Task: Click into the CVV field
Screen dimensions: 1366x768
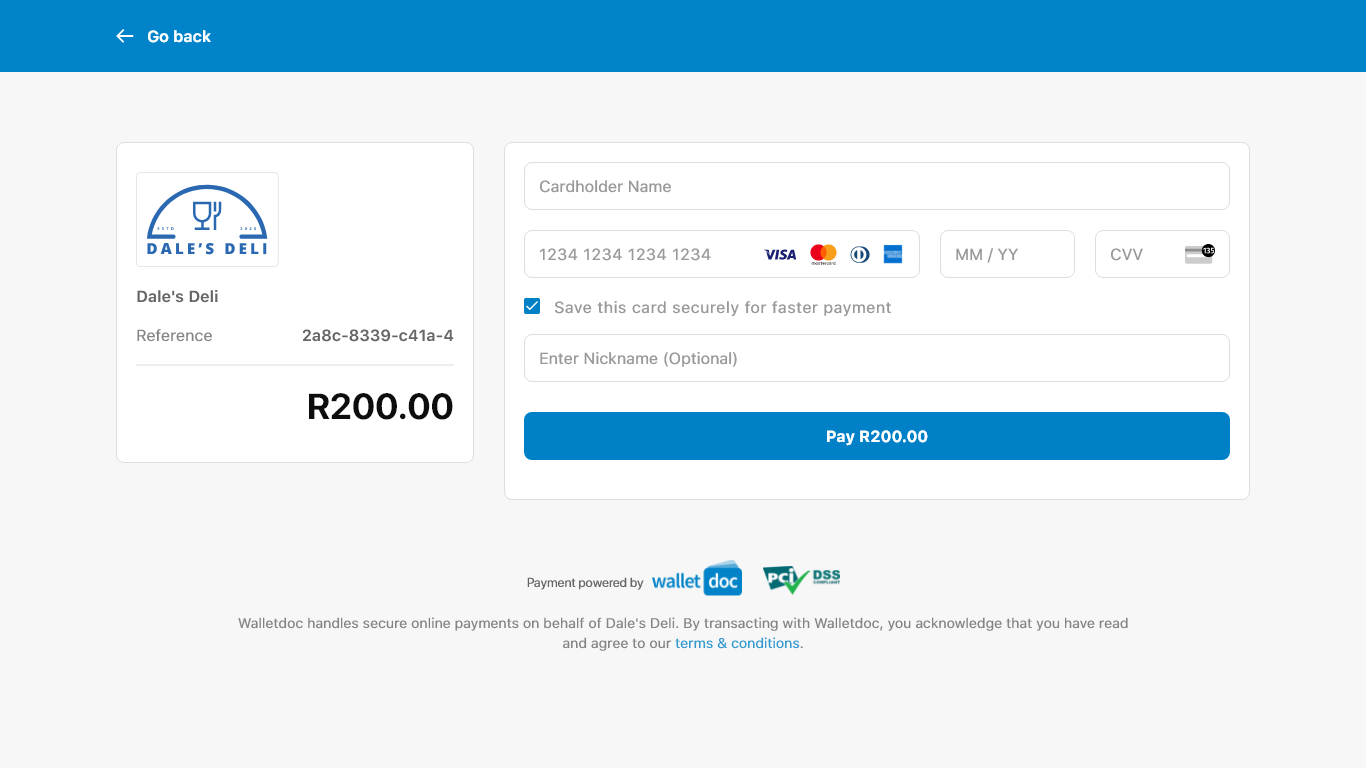Action: point(1140,254)
